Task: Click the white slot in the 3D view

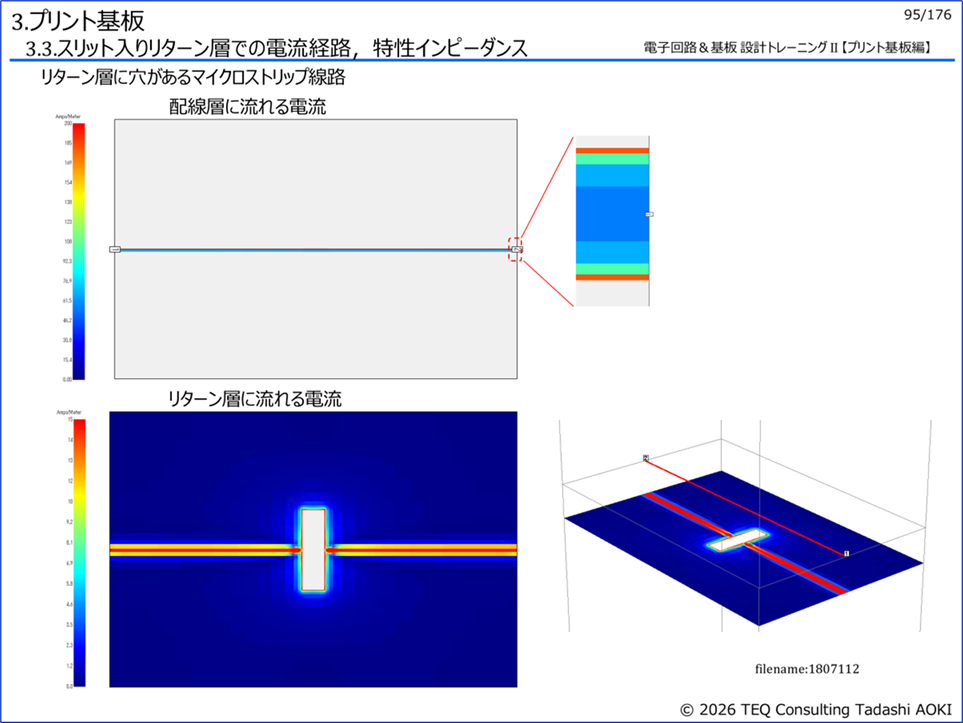Action: [741, 541]
